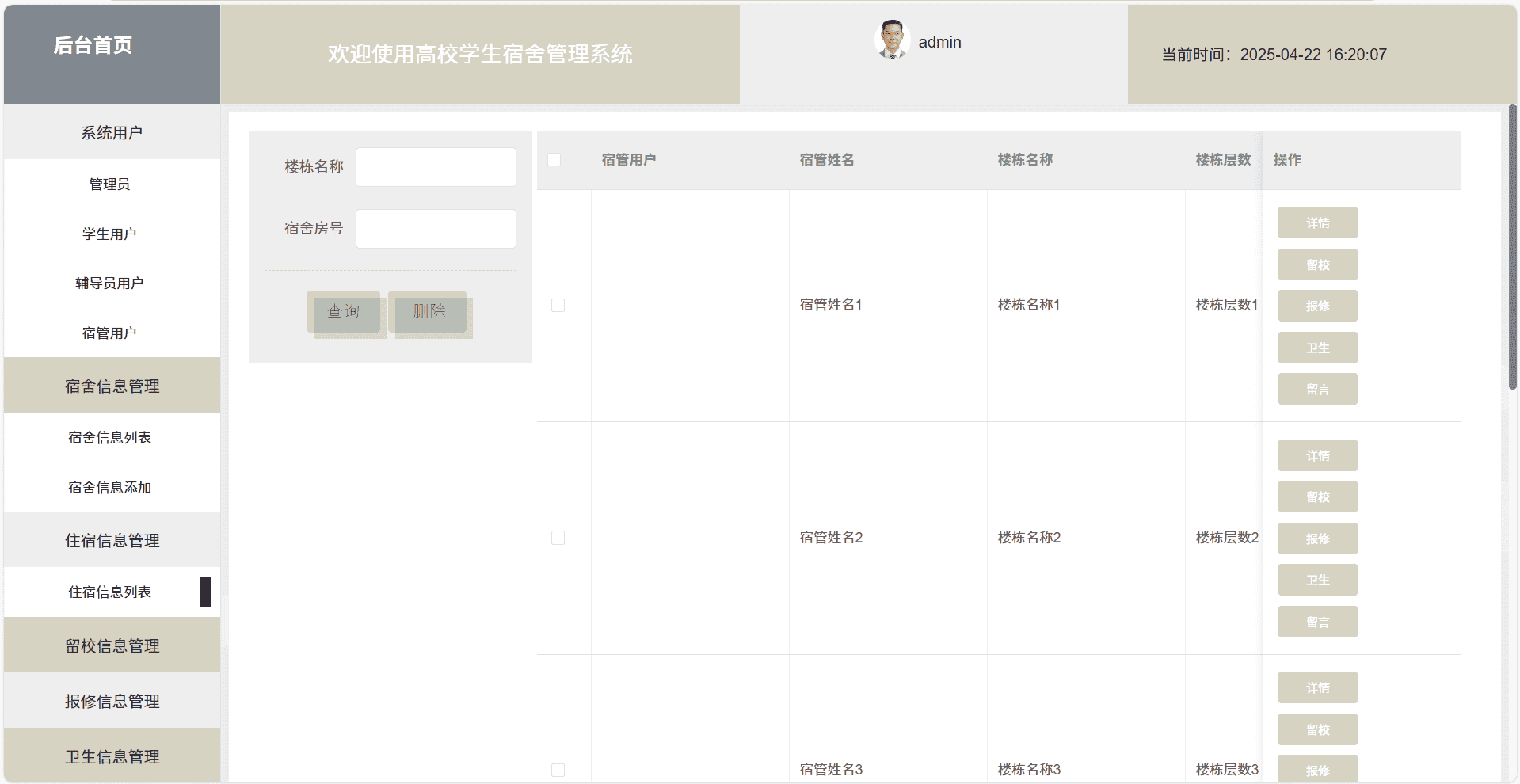Collapse the 宿舍信息管理 section

point(112,386)
